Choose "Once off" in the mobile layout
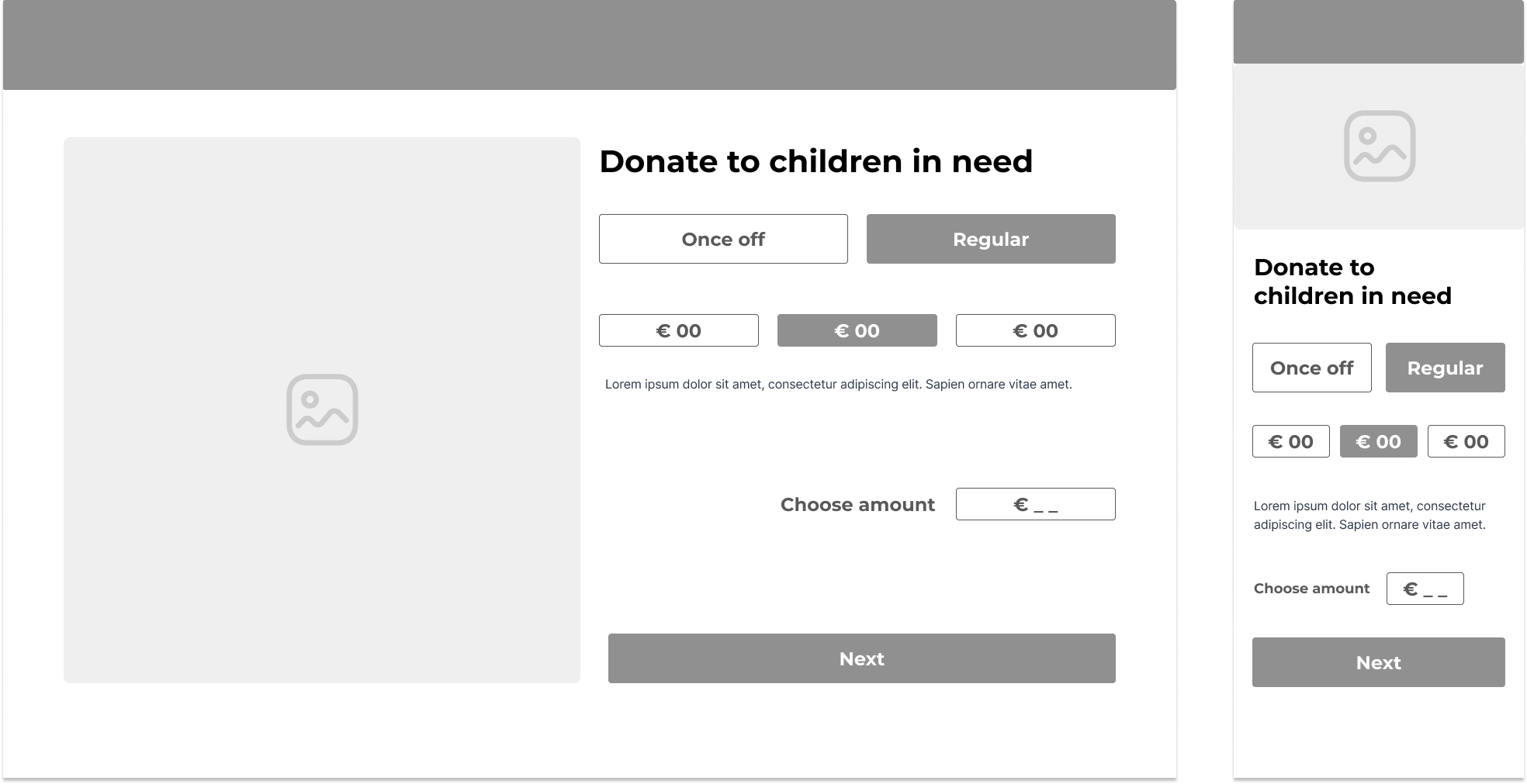1527x784 pixels. [1311, 368]
